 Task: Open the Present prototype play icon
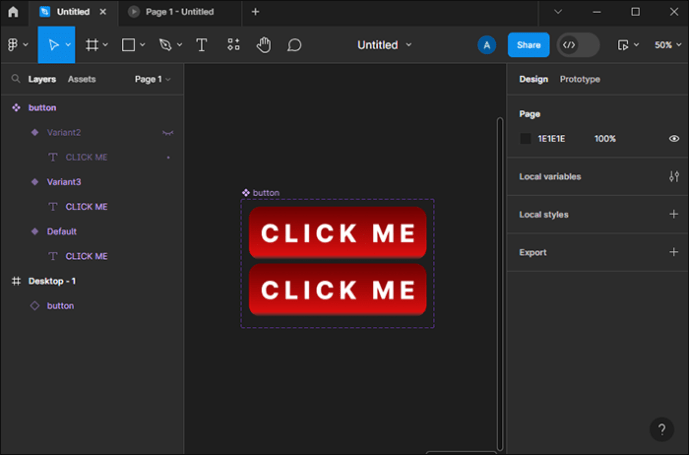(x=623, y=45)
